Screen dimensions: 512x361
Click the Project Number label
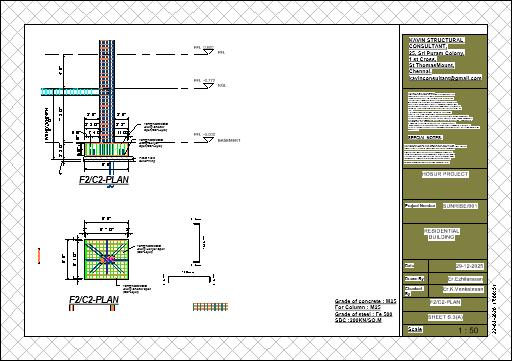420,206
